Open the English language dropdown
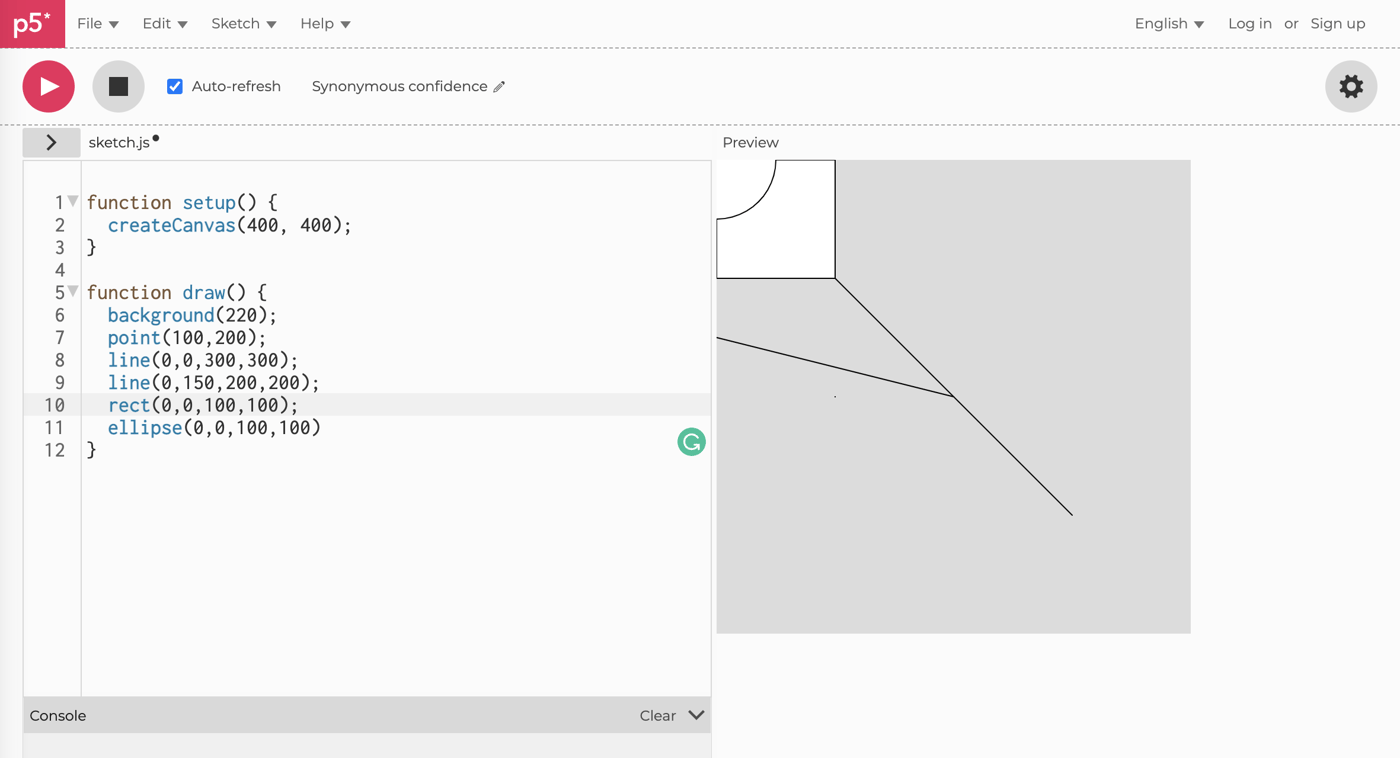1400x758 pixels. coord(1168,23)
